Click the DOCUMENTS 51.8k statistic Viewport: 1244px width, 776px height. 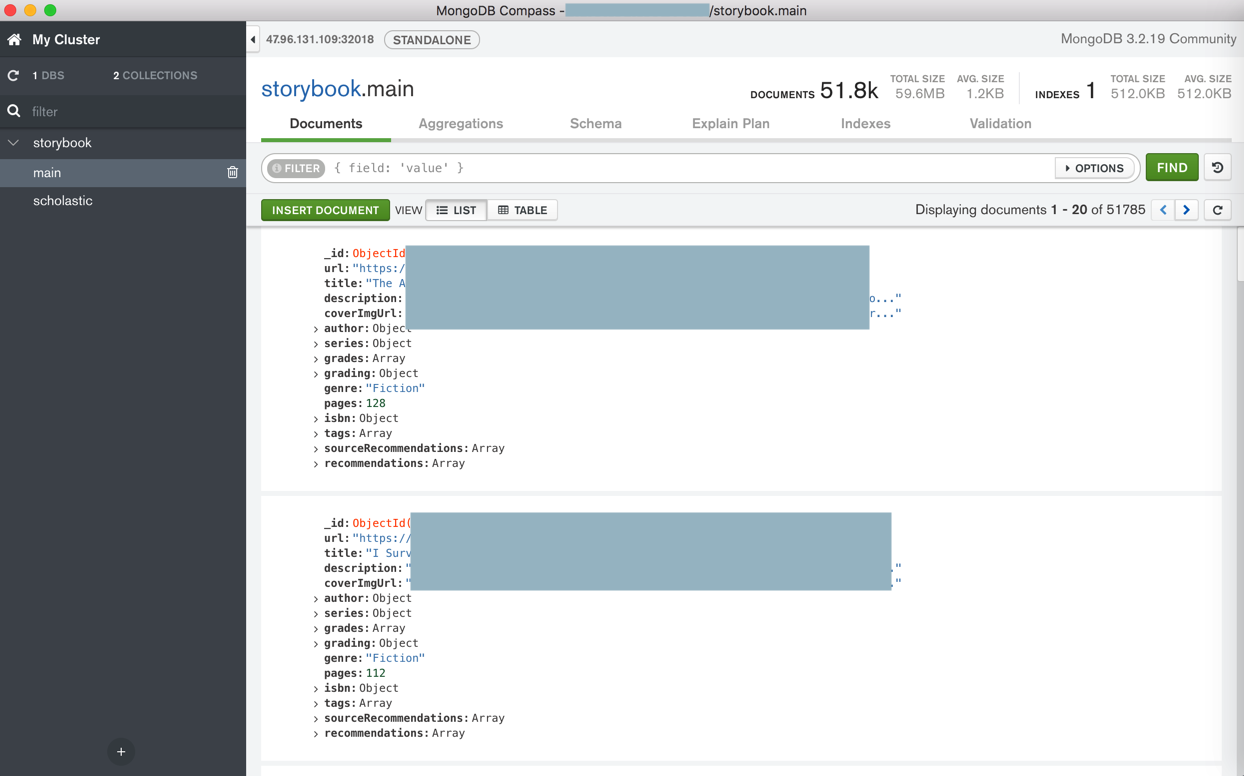(x=814, y=91)
